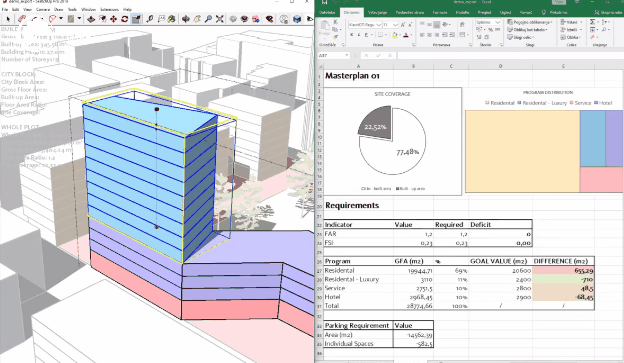Open the Camera menu in SketchUp

pyautogui.click(x=43, y=9)
